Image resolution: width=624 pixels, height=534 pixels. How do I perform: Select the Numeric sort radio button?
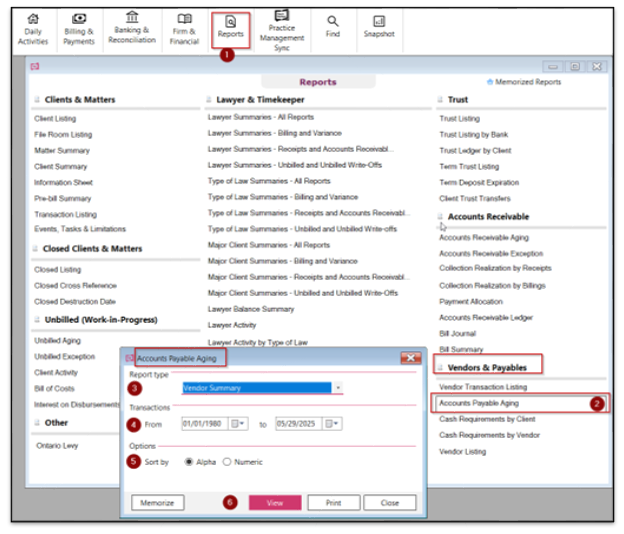(x=227, y=462)
